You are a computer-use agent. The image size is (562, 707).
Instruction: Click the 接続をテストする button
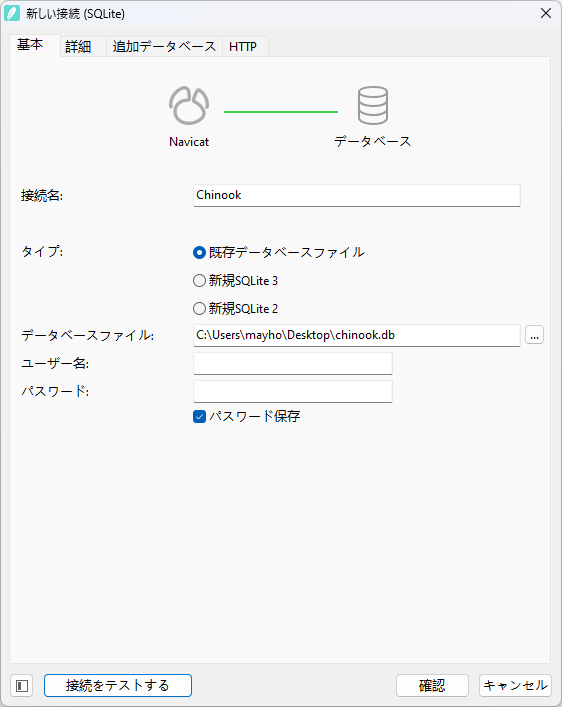[x=118, y=686]
